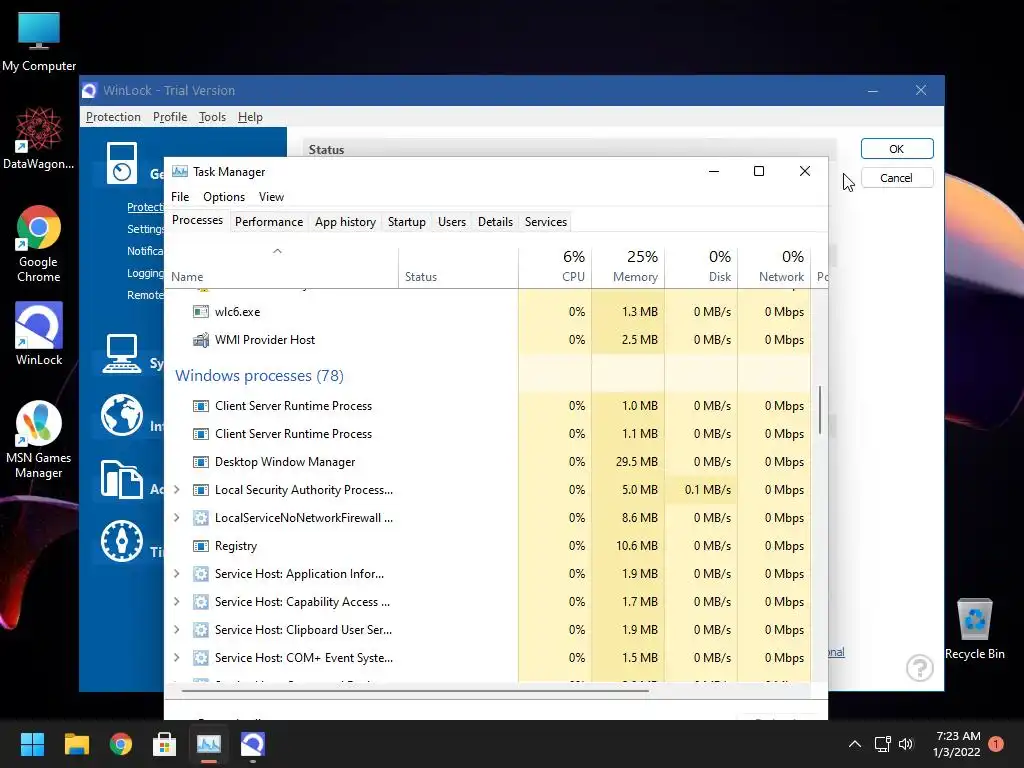Open the WinLock Protection menu
1024x768 pixels.
coord(114,117)
